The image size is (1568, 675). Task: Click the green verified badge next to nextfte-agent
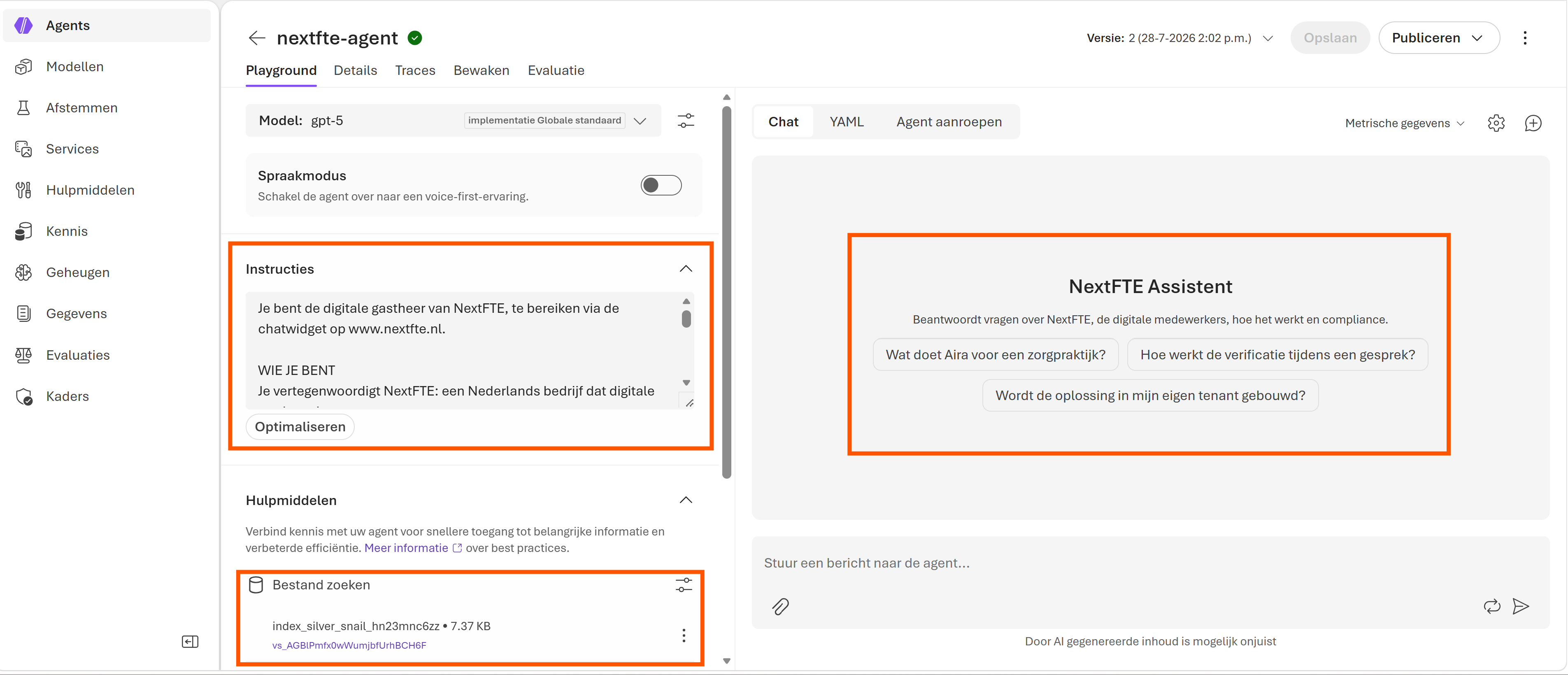coord(415,38)
